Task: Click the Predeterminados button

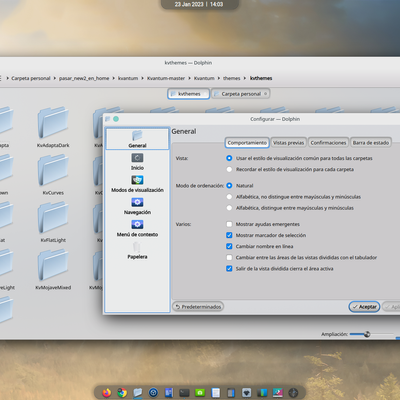Action: [198, 307]
